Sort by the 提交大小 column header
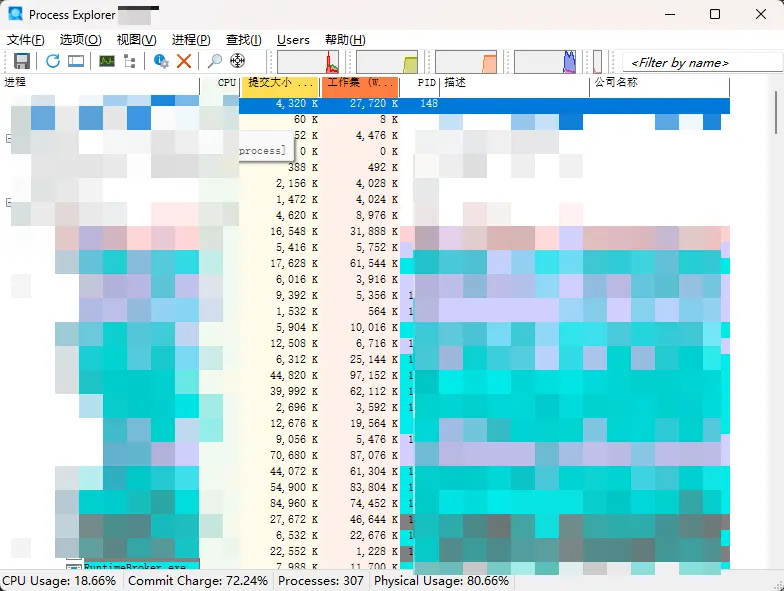 [x=280, y=86]
